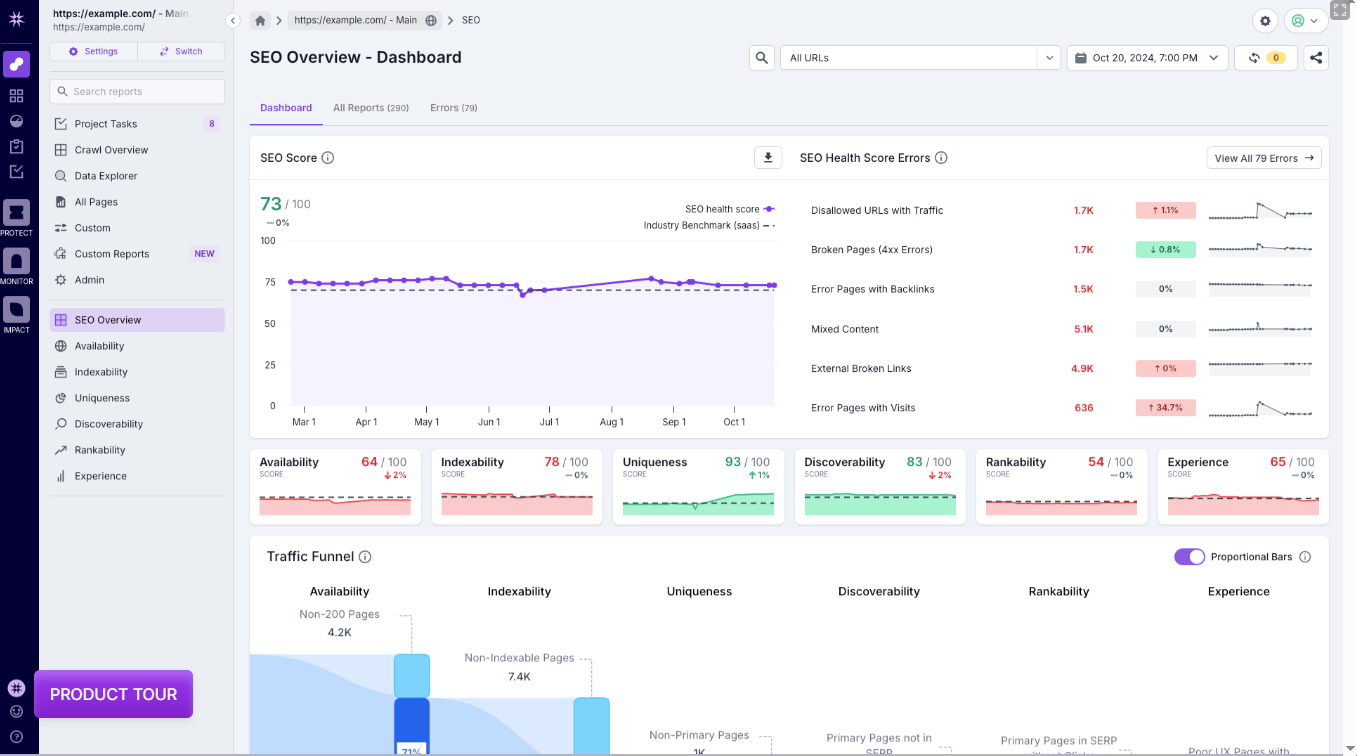
Task: Open Availability report in the sidebar
Action: [x=137, y=346]
